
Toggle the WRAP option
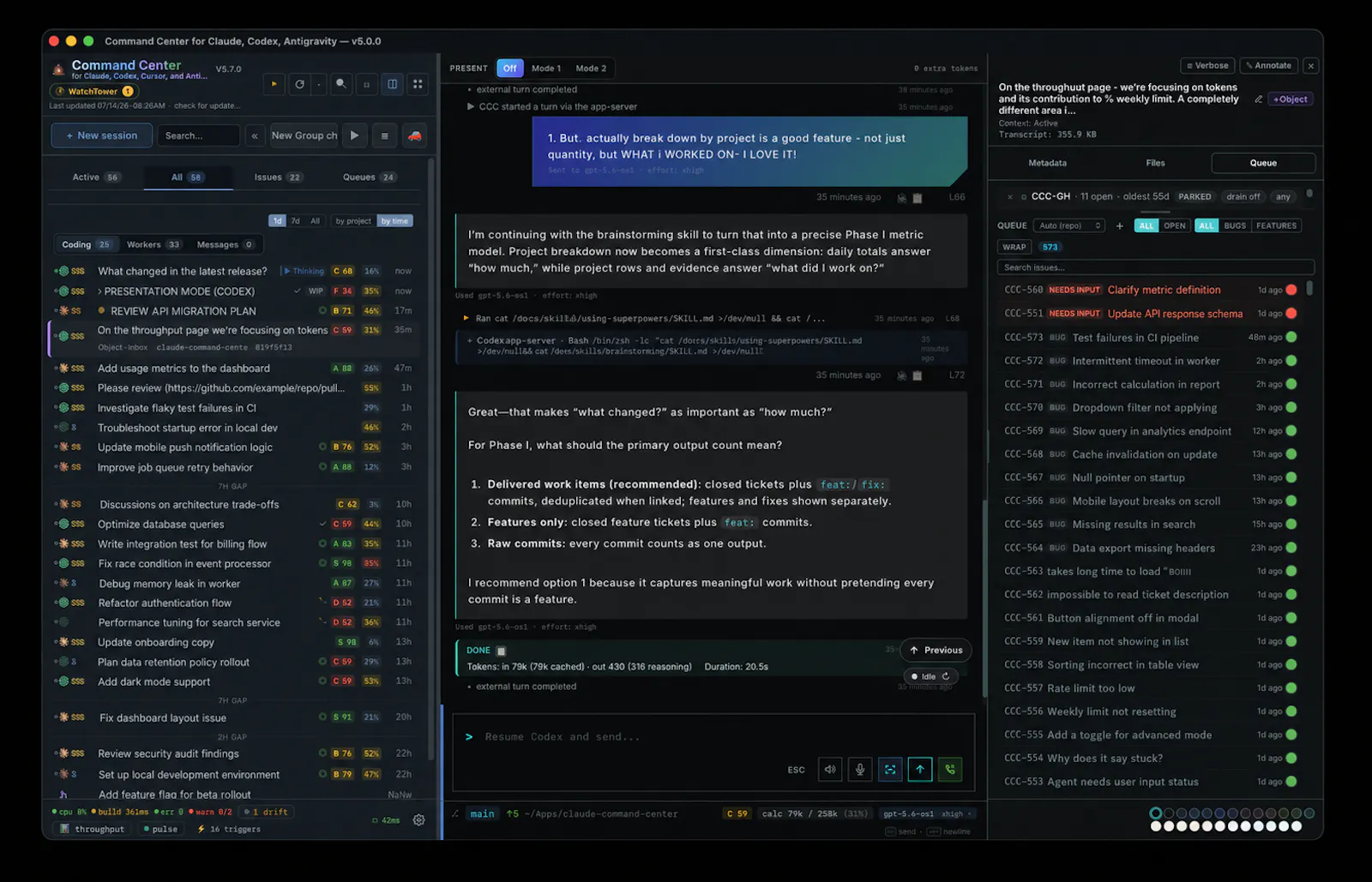click(x=1014, y=247)
